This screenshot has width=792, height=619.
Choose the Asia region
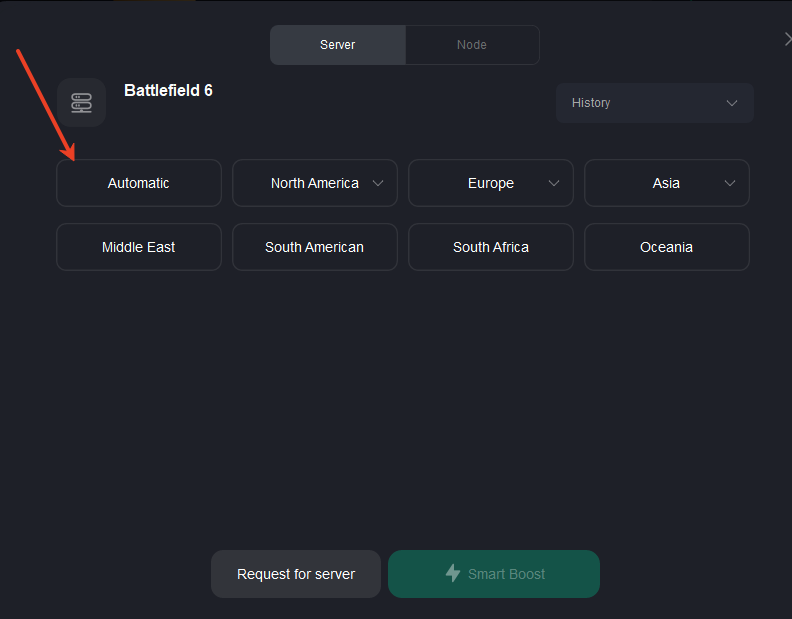(667, 183)
